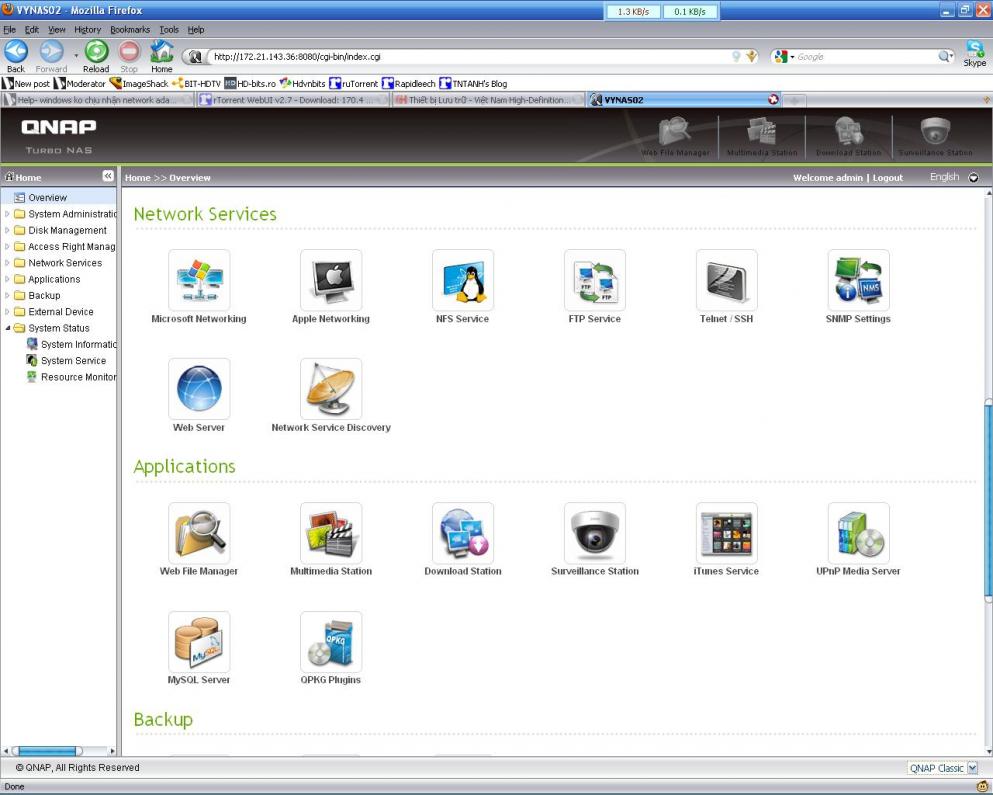The height and width of the screenshot is (795, 993).
Task: Select Resource Monitor tree item
Action: coord(72,377)
